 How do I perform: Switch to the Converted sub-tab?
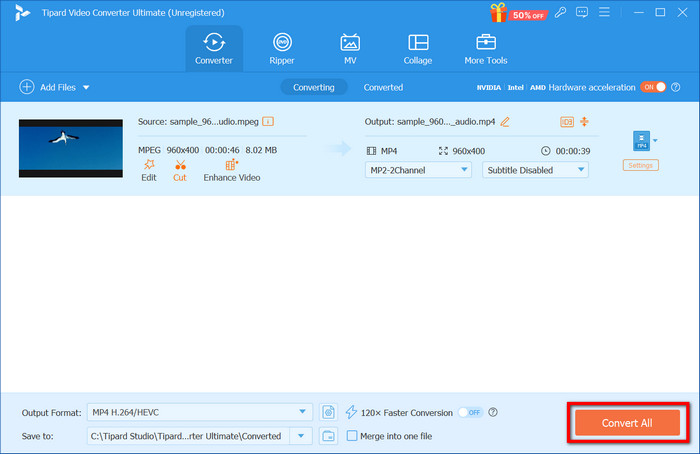383,87
